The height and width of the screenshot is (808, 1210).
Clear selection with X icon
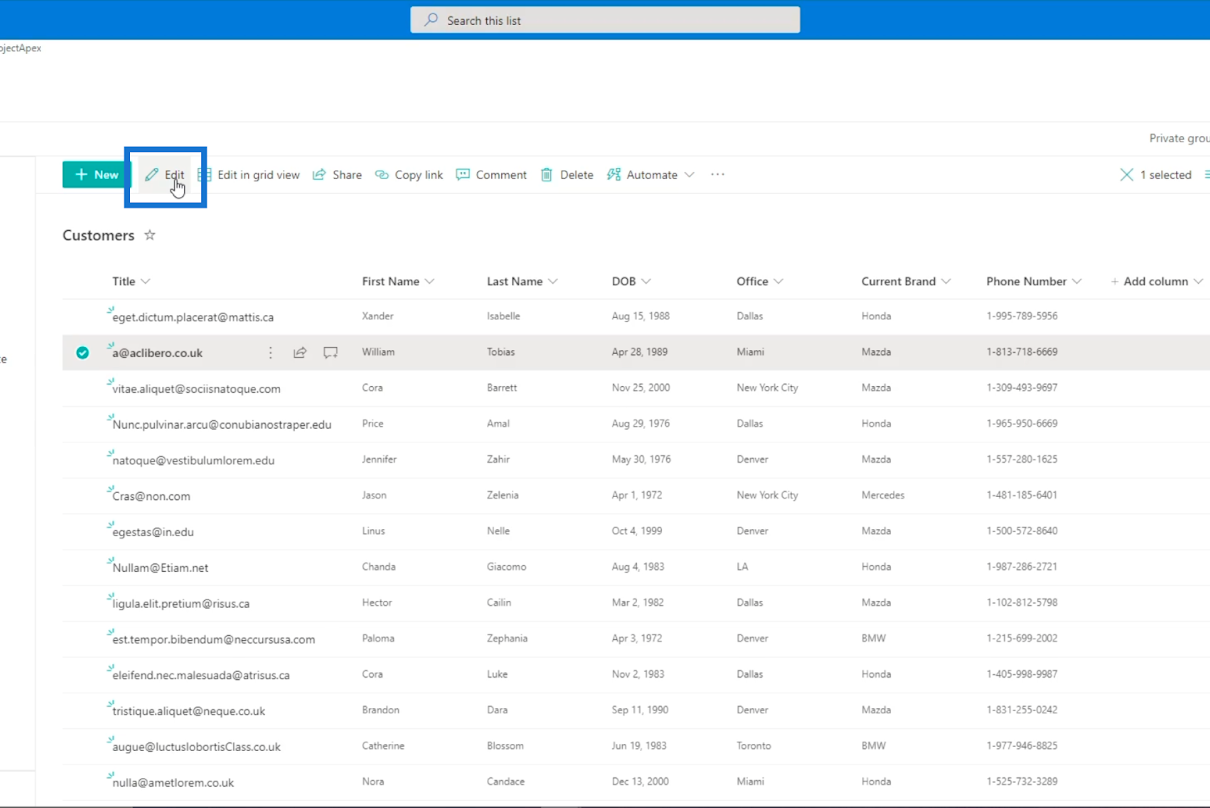pyautogui.click(x=1127, y=175)
